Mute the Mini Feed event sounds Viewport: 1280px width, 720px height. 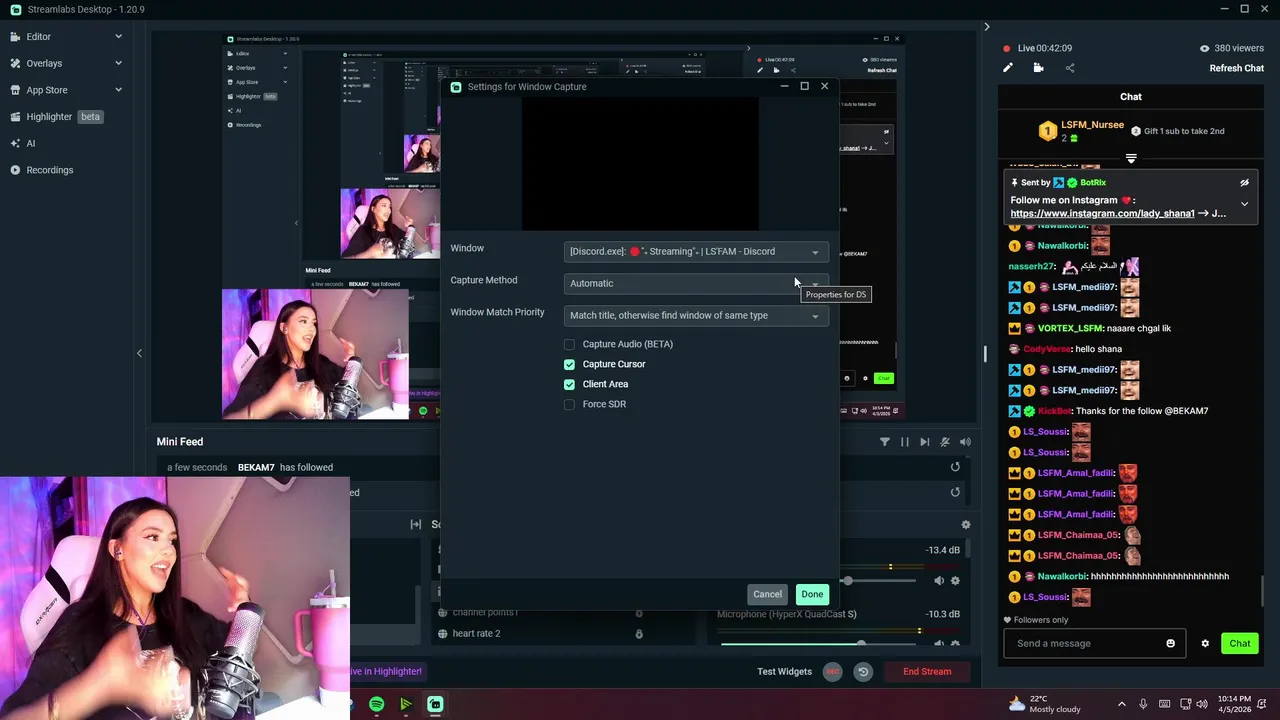945,442
